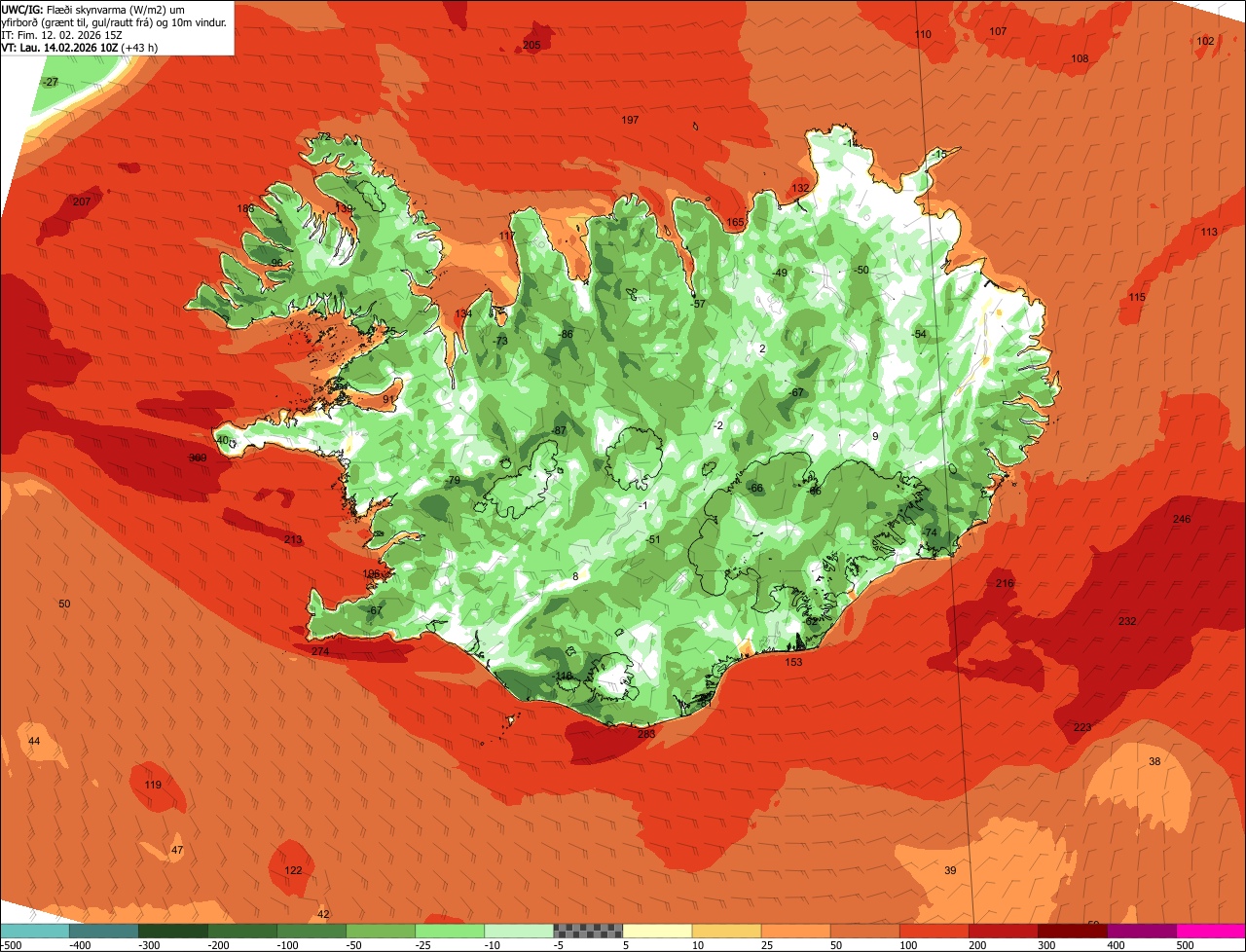
Task: Click the orange legend swatch between 25 and 50
Action: pos(795,931)
